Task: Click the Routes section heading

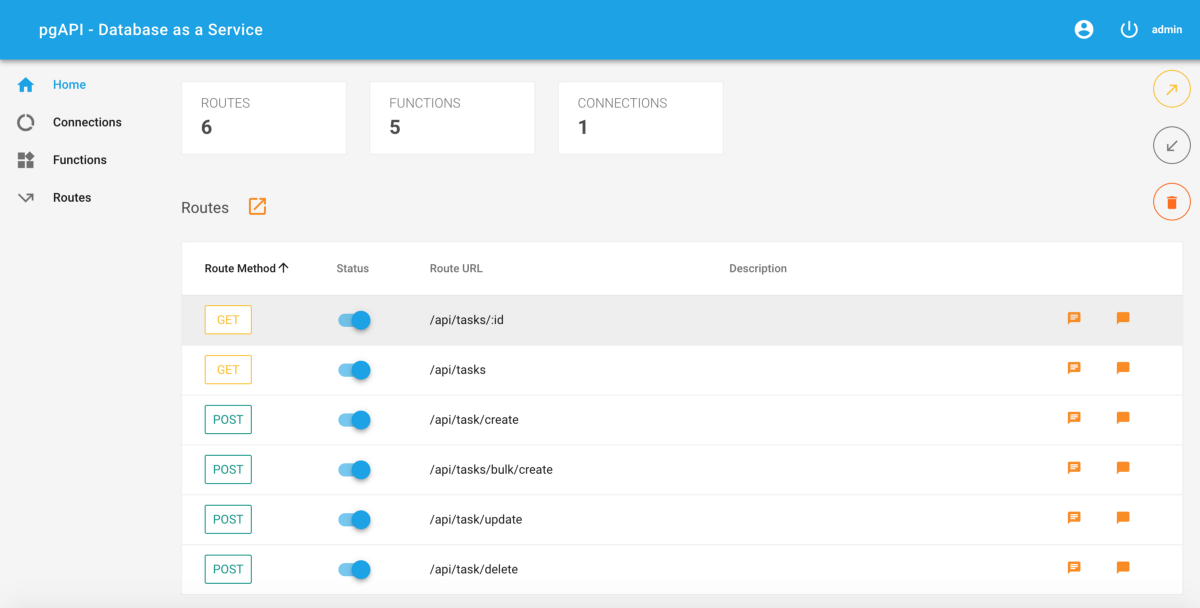Action: tap(205, 208)
